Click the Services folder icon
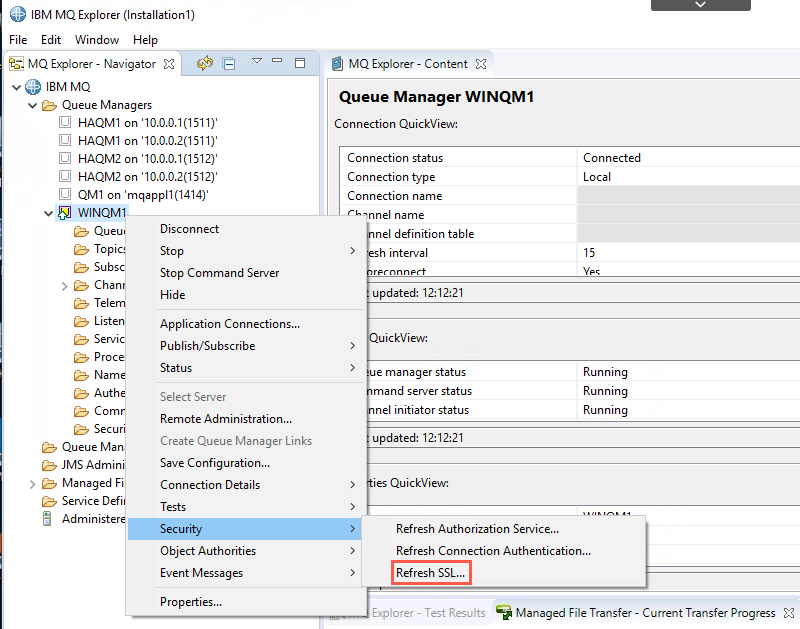 pos(81,339)
